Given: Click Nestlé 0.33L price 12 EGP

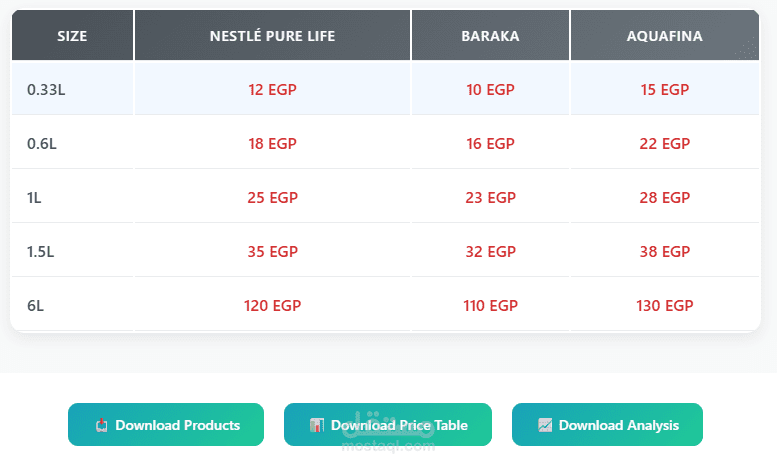Looking at the screenshot, I should [272, 89].
